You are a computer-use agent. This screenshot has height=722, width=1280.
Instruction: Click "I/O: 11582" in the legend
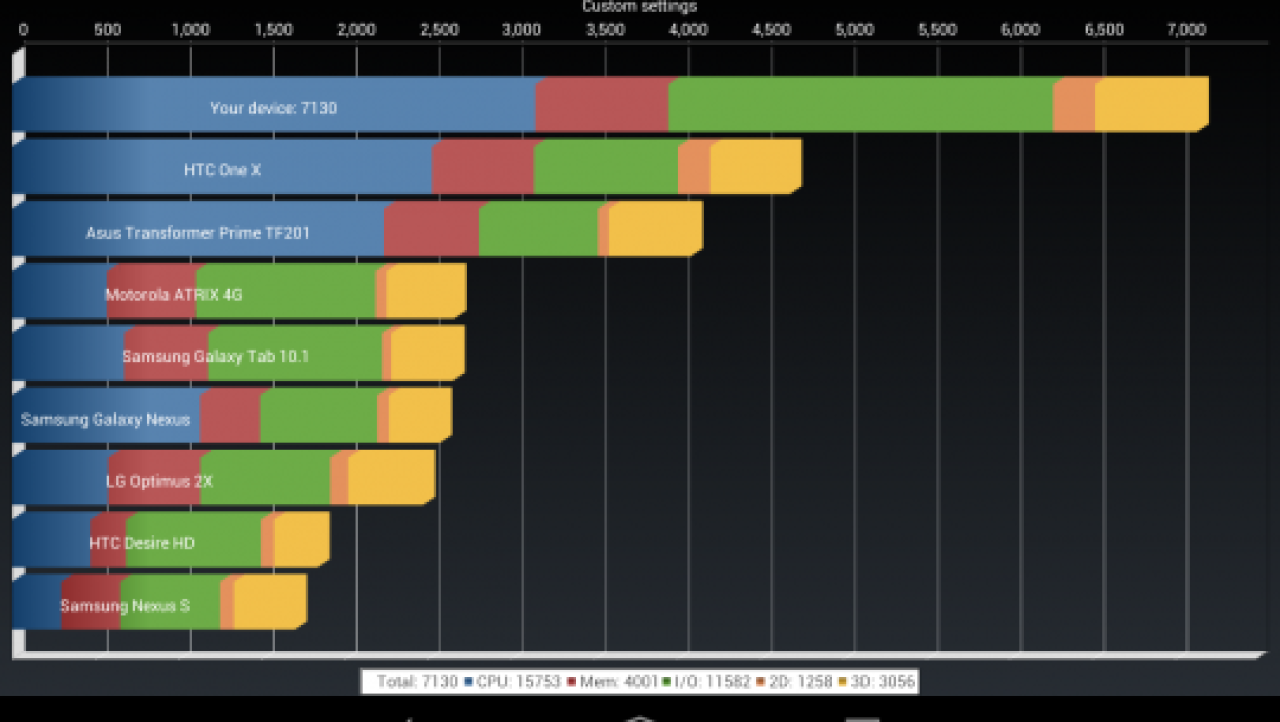(x=712, y=682)
